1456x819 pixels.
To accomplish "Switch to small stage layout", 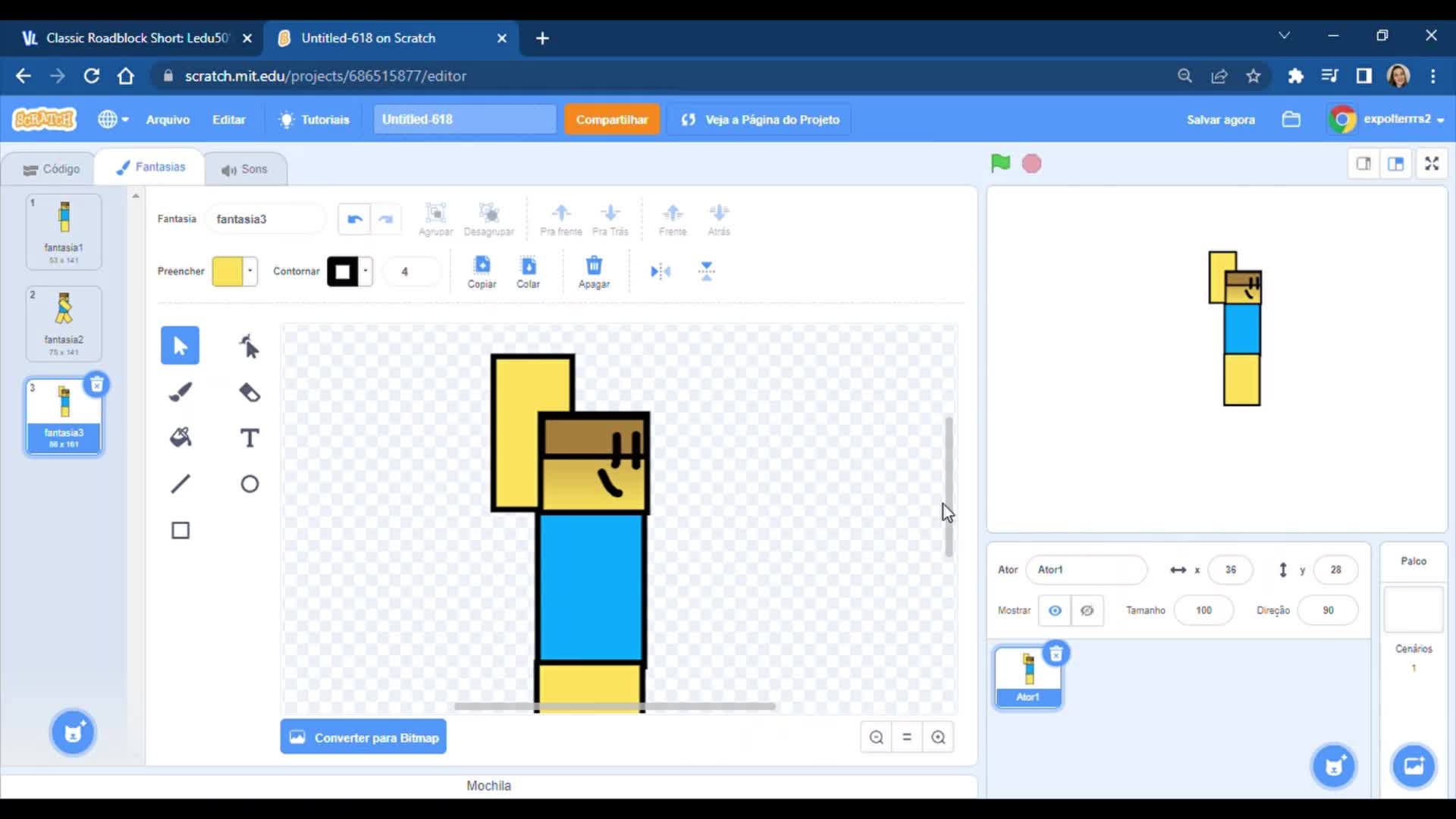I will [1363, 164].
